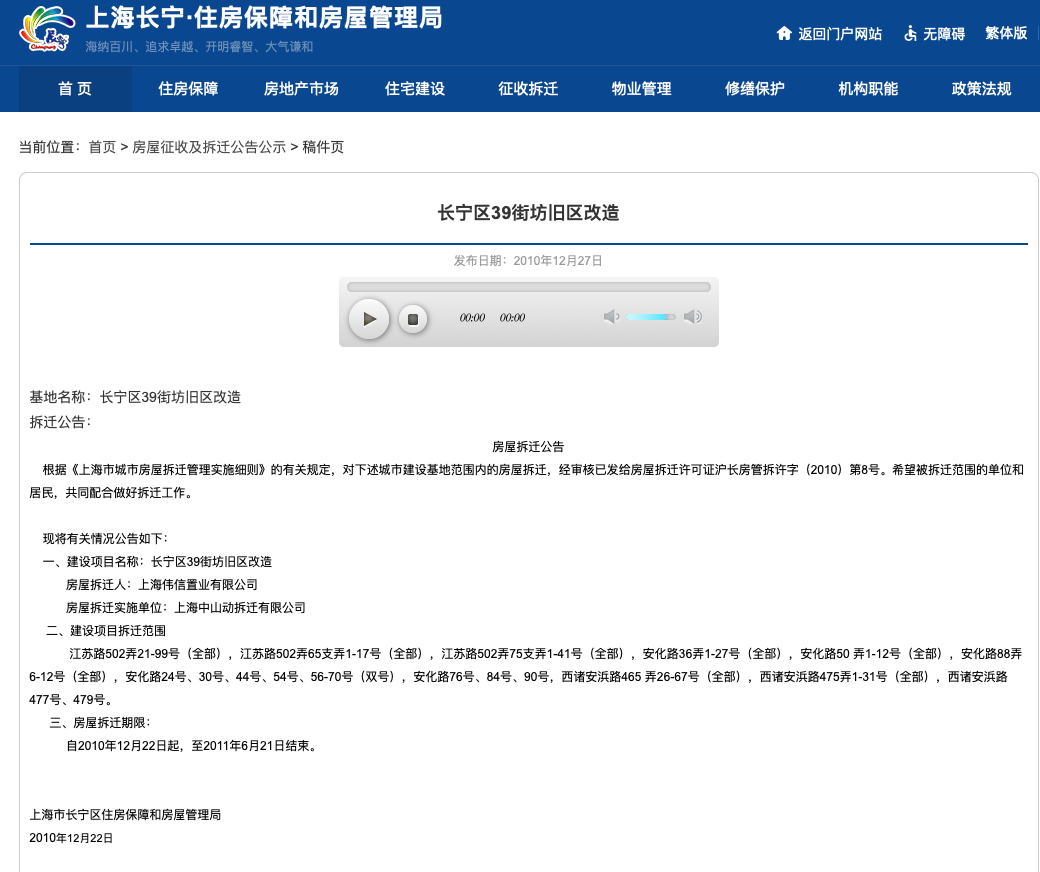This screenshot has height=872, width=1040.
Task: Open the 住房保障 menu
Action: coord(188,89)
